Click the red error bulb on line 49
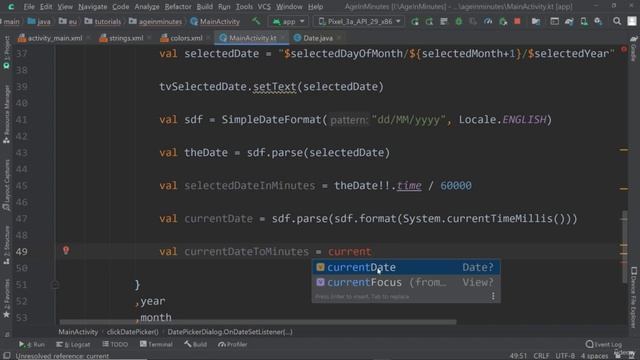This screenshot has width=640, height=360. (66, 250)
